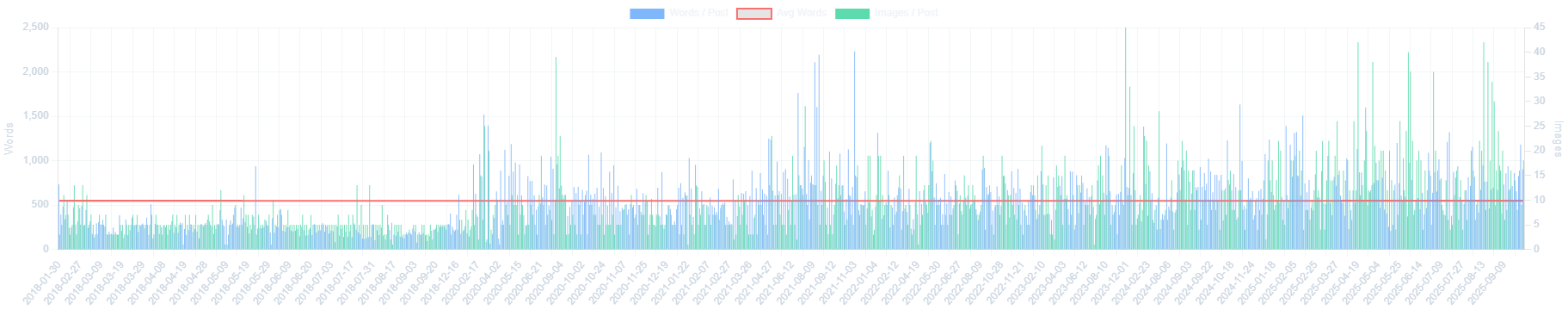Click the "45" right axis tick
The width and height of the screenshot is (1568, 310).
tap(1540, 28)
